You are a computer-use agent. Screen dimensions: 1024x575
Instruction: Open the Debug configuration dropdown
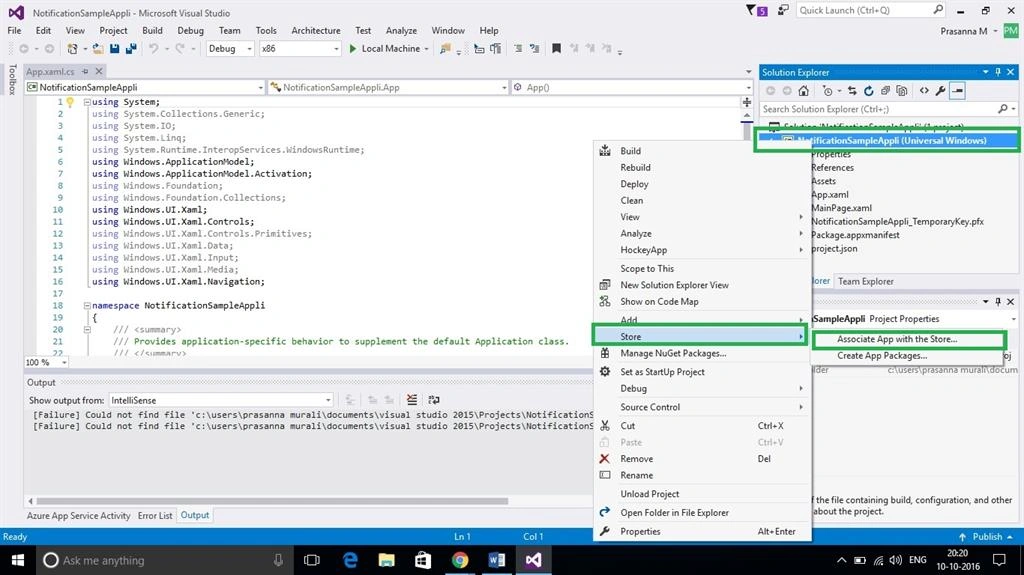[230, 48]
